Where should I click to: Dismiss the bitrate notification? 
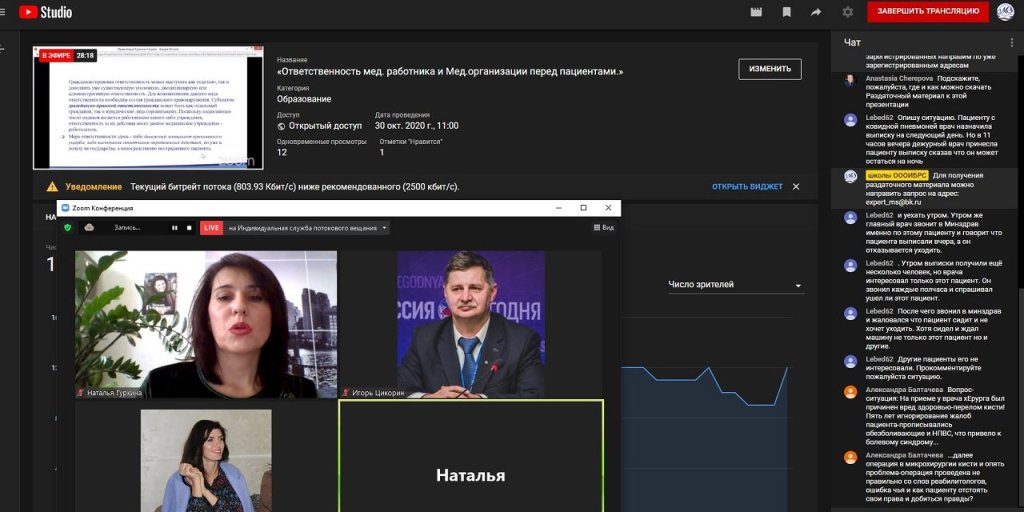coord(796,187)
